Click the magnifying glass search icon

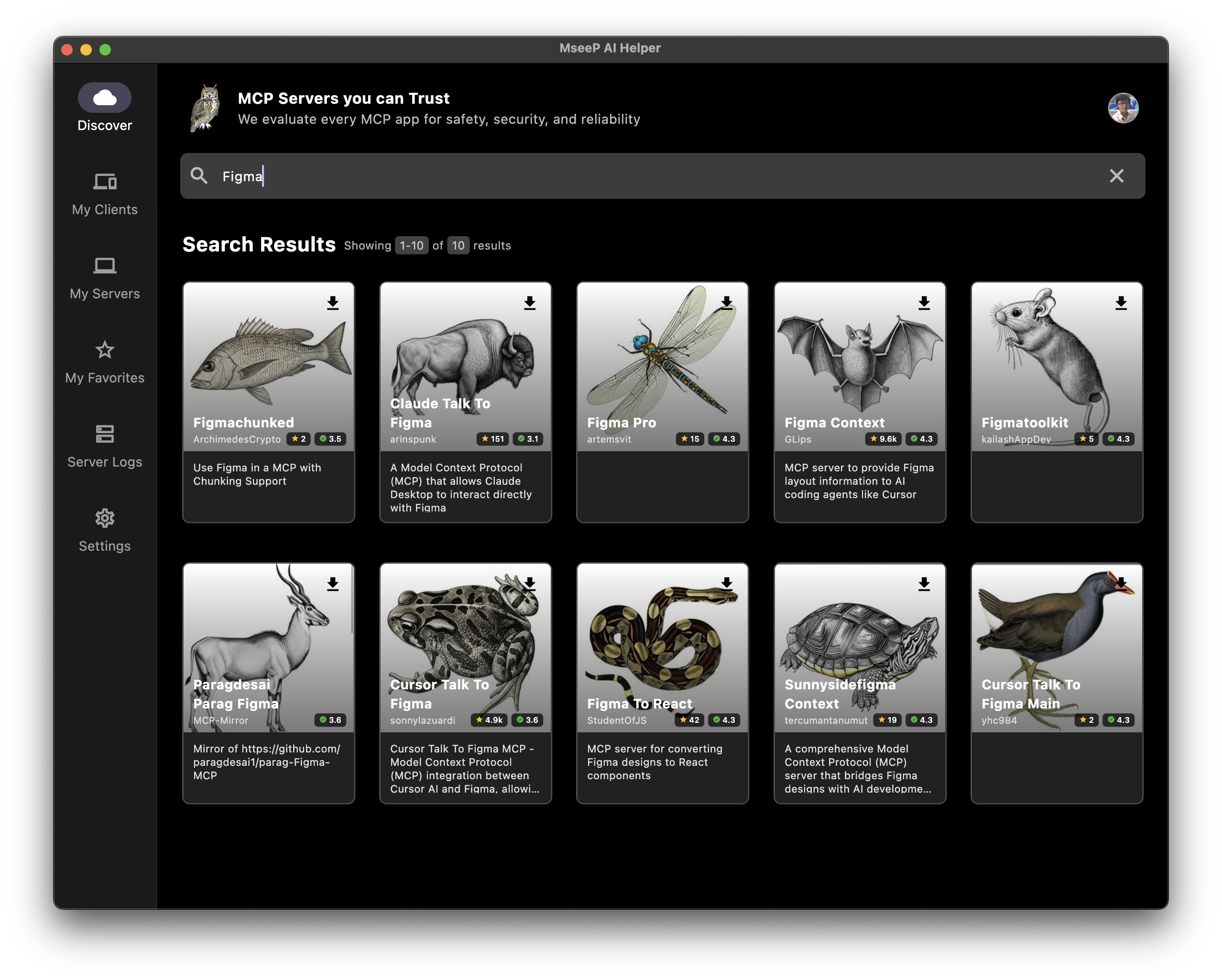point(199,176)
